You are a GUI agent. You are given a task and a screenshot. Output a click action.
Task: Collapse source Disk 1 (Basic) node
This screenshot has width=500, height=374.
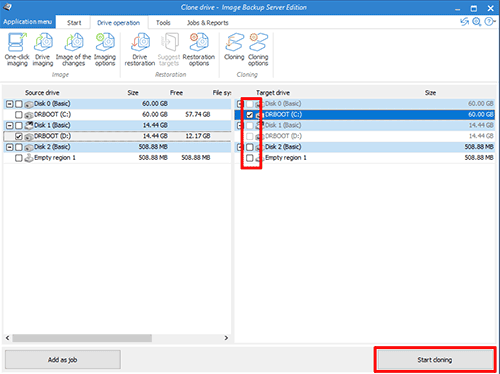pos(10,126)
